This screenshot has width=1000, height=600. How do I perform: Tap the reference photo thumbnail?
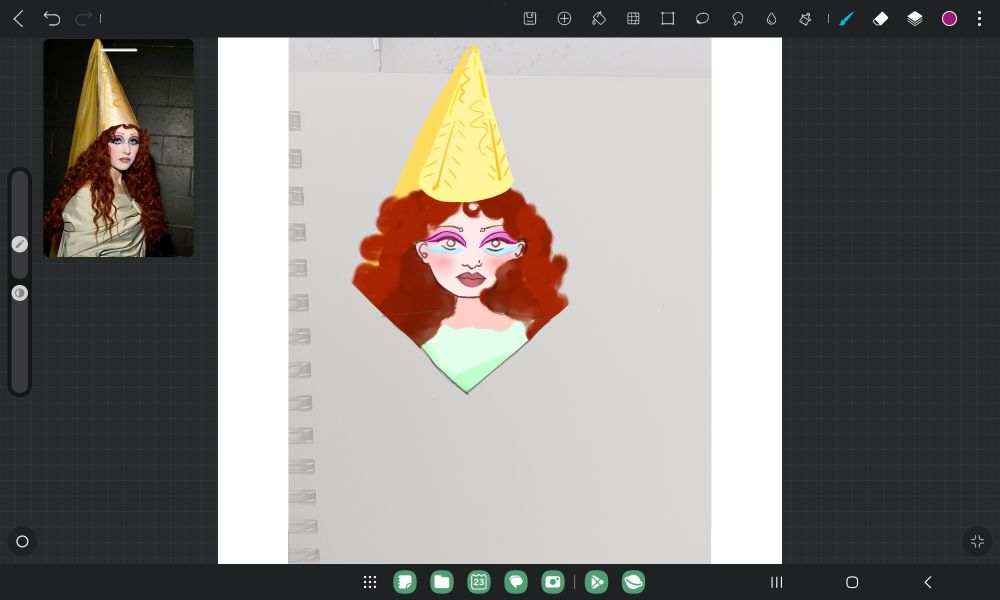[119, 148]
